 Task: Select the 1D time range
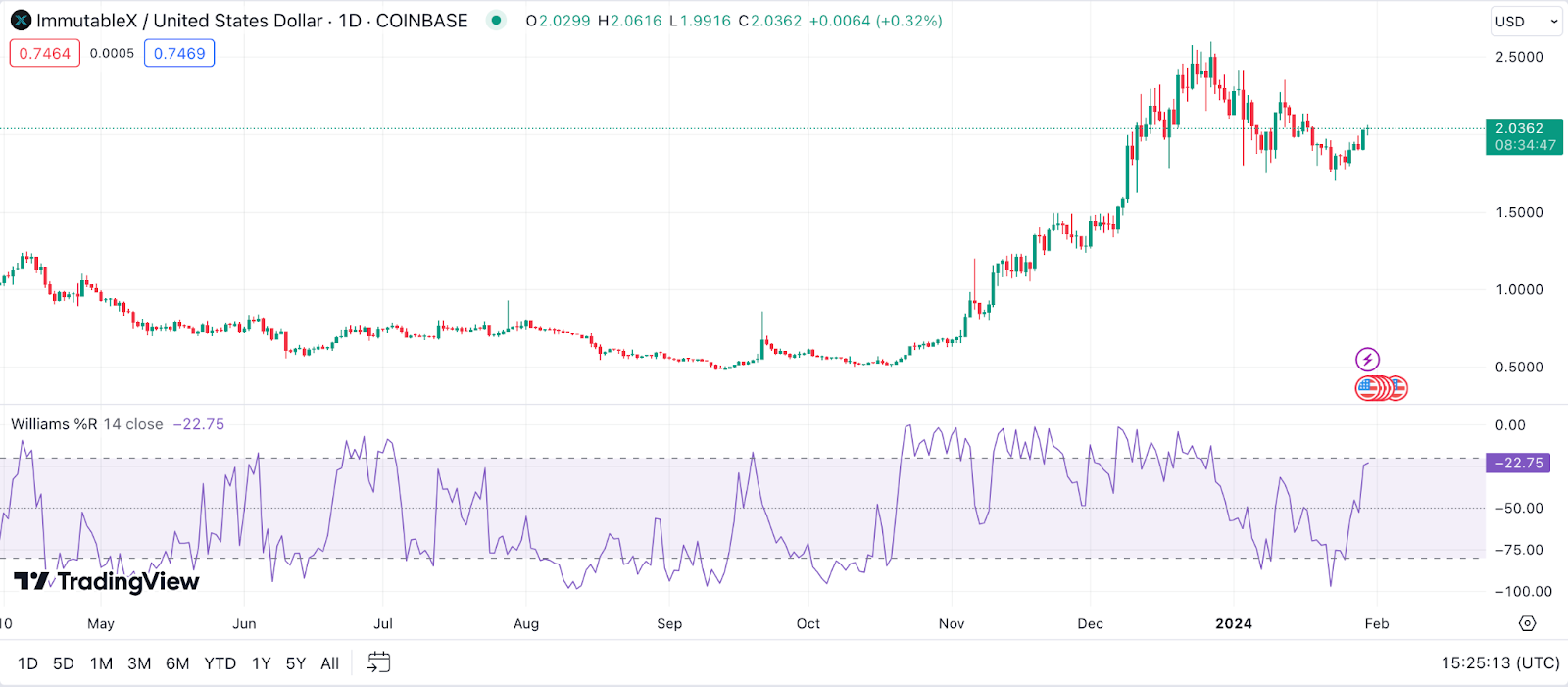coord(27,663)
